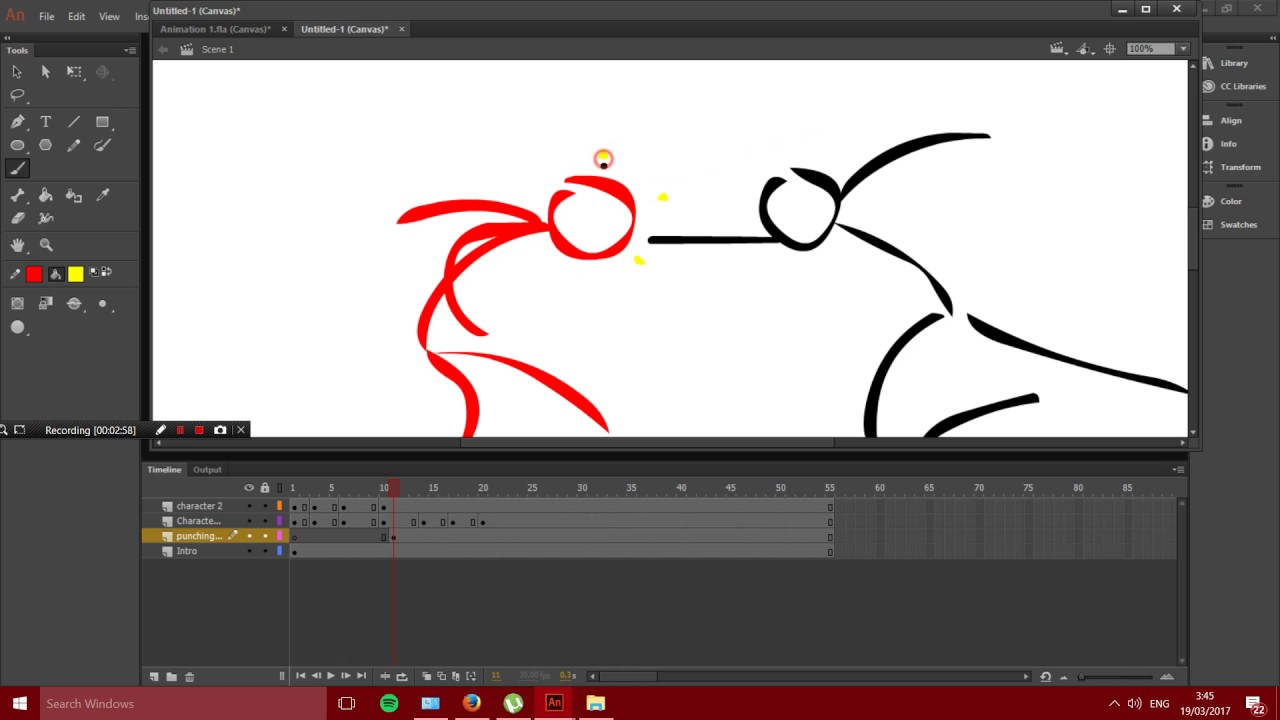Lock the Intro layer
This screenshot has height=720, width=1280.
[x=265, y=551]
